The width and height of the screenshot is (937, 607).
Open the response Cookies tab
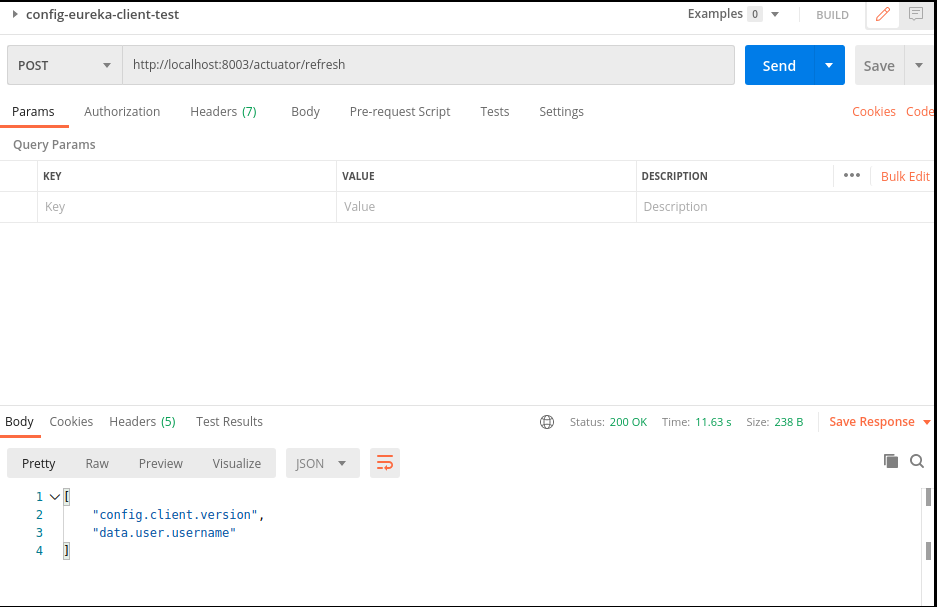pos(71,422)
